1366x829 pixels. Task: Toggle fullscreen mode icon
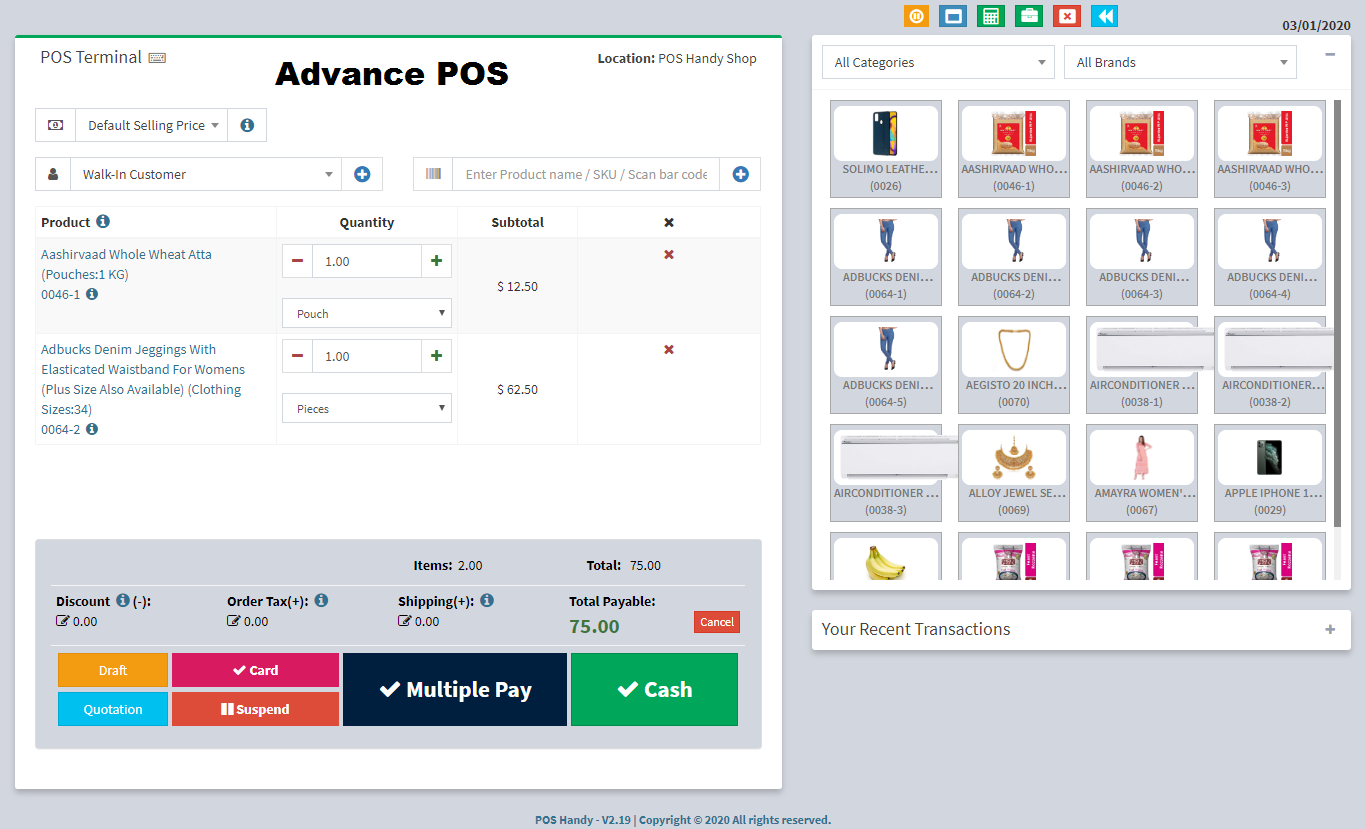[x=953, y=16]
